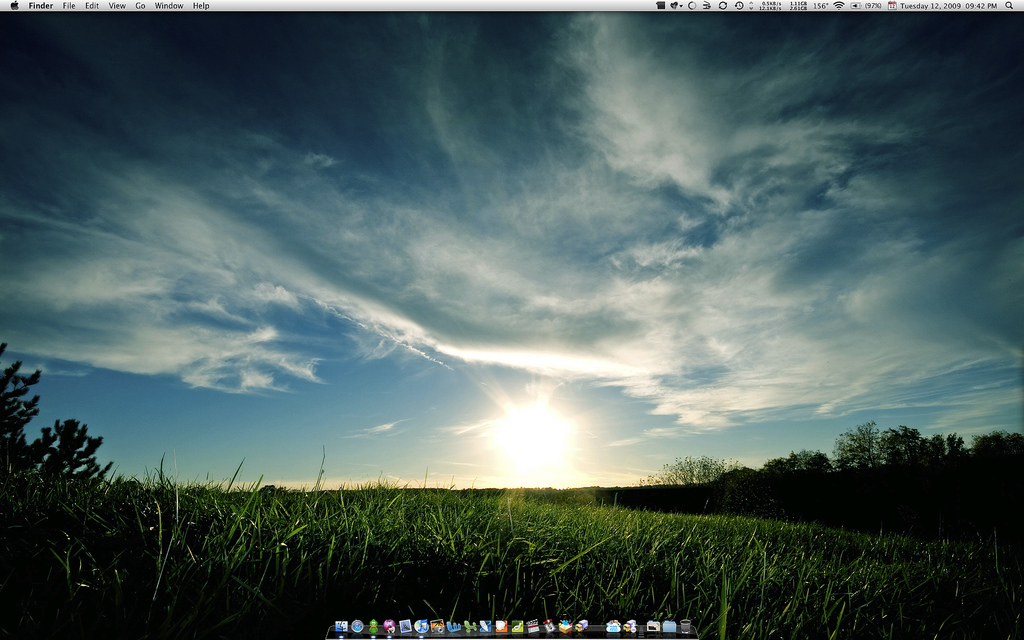Open Adium green duck icon in Dock
1024x640 pixels.
pyautogui.click(x=374, y=626)
